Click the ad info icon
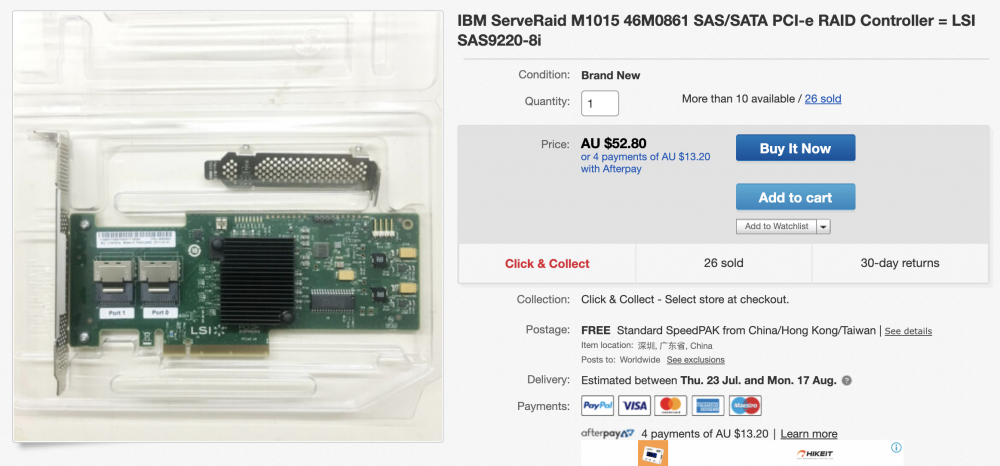1000x466 pixels. 896,448
